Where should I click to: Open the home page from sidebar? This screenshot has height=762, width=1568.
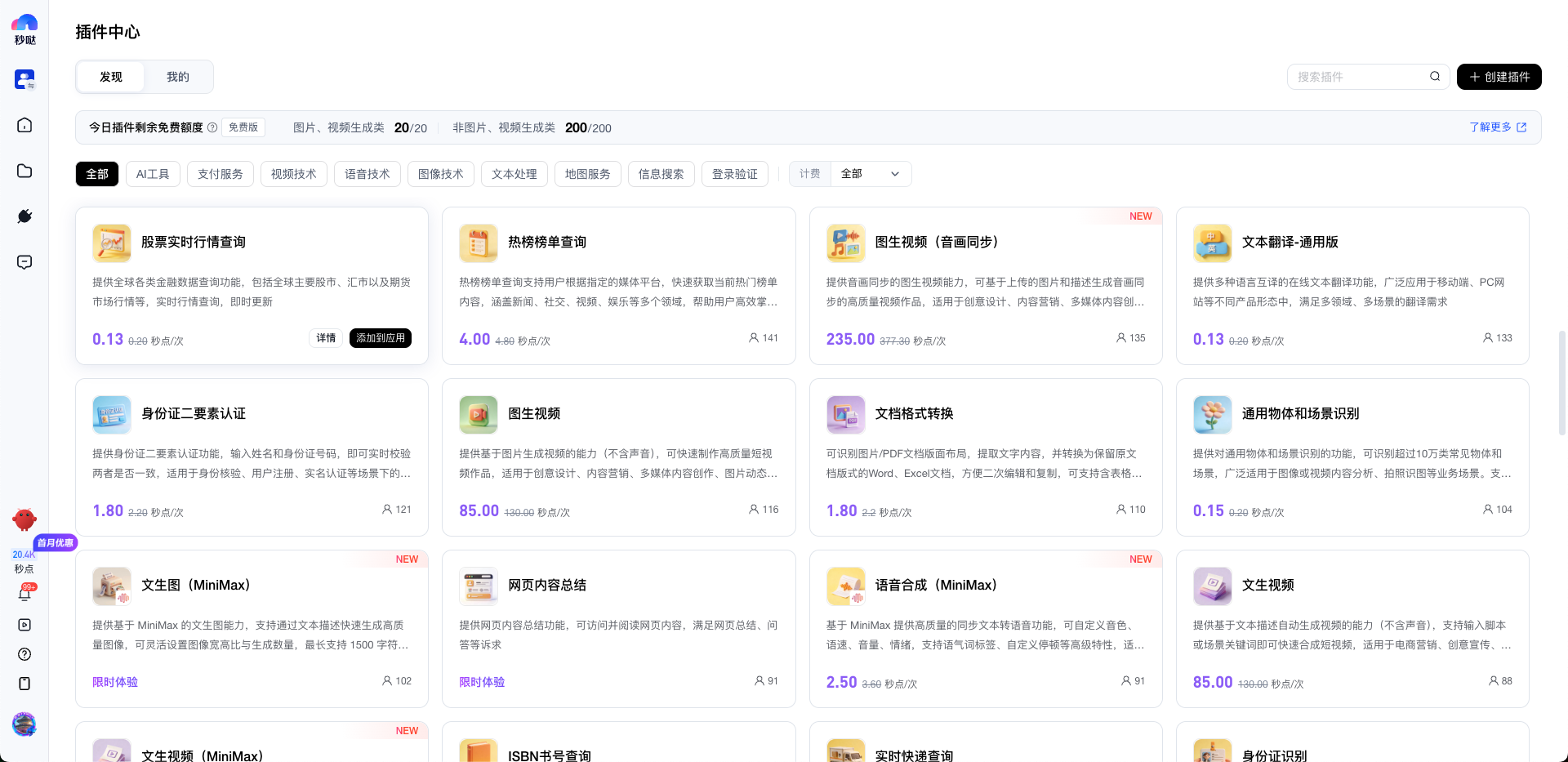(24, 125)
